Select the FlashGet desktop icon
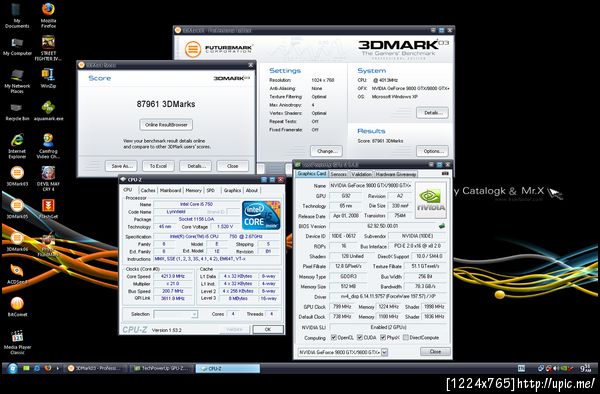600x394 pixels. (x=48, y=209)
